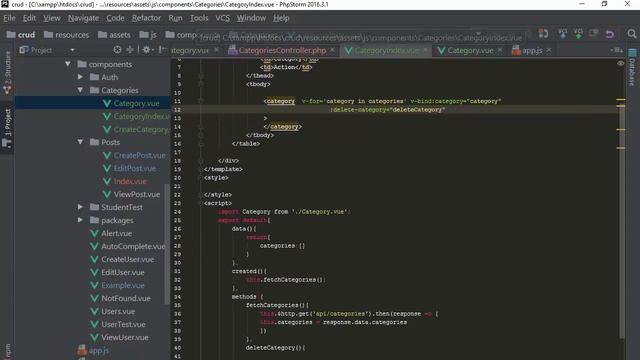Select Index.vue in project tree

pyautogui.click(x=124, y=181)
